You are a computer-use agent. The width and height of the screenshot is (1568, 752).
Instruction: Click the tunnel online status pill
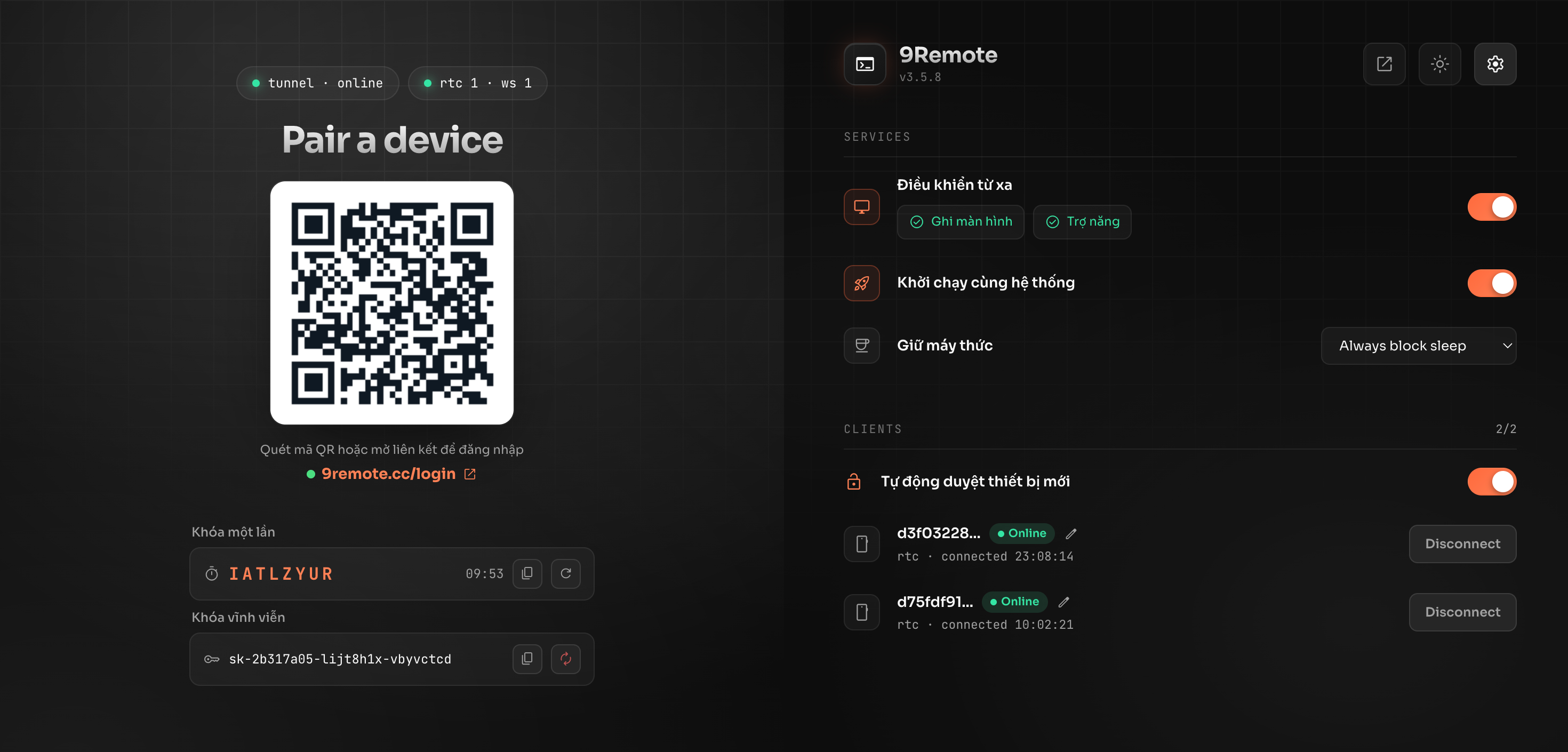317,83
